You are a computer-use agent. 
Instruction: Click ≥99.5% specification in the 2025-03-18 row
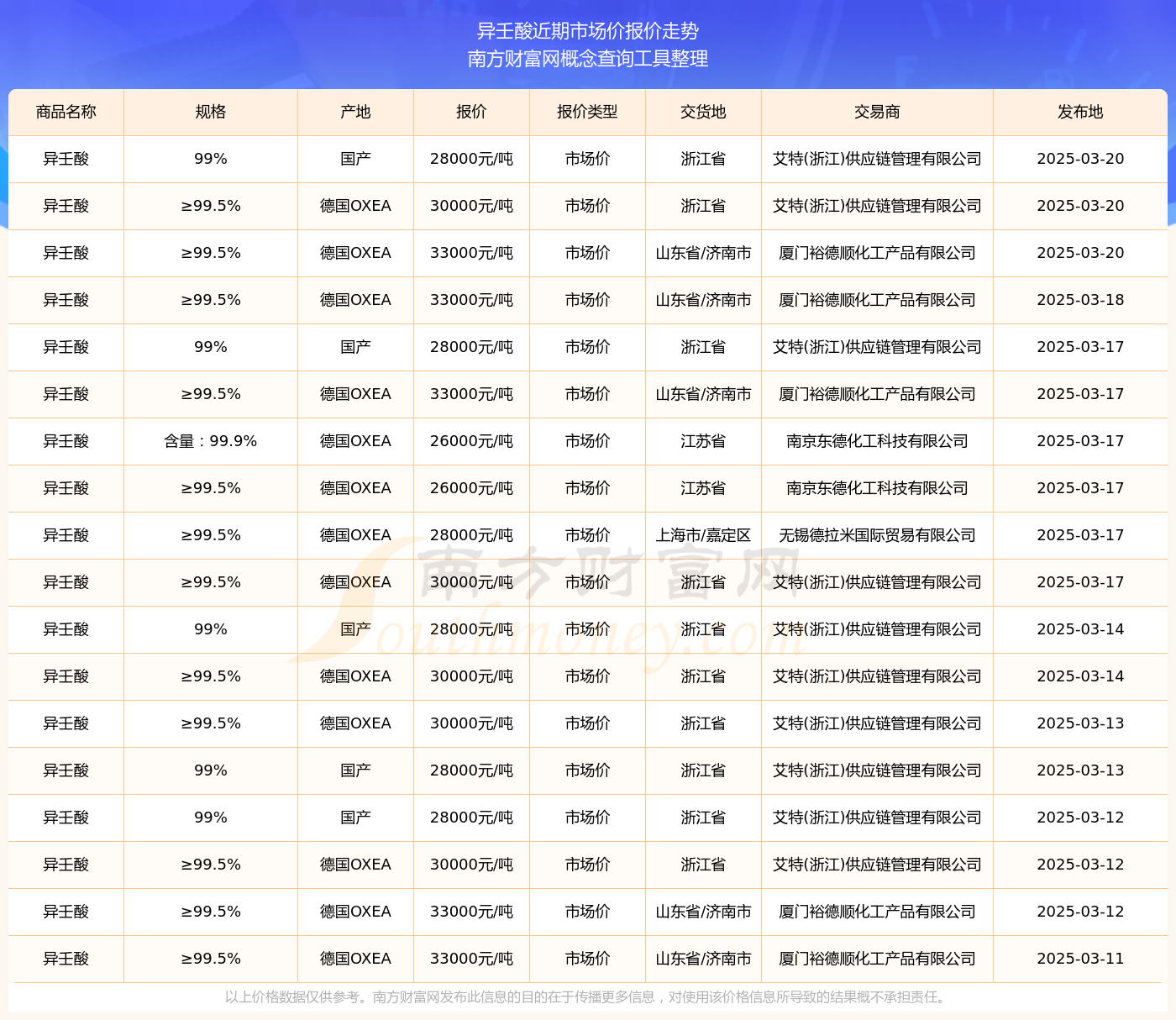click(x=211, y=300)
